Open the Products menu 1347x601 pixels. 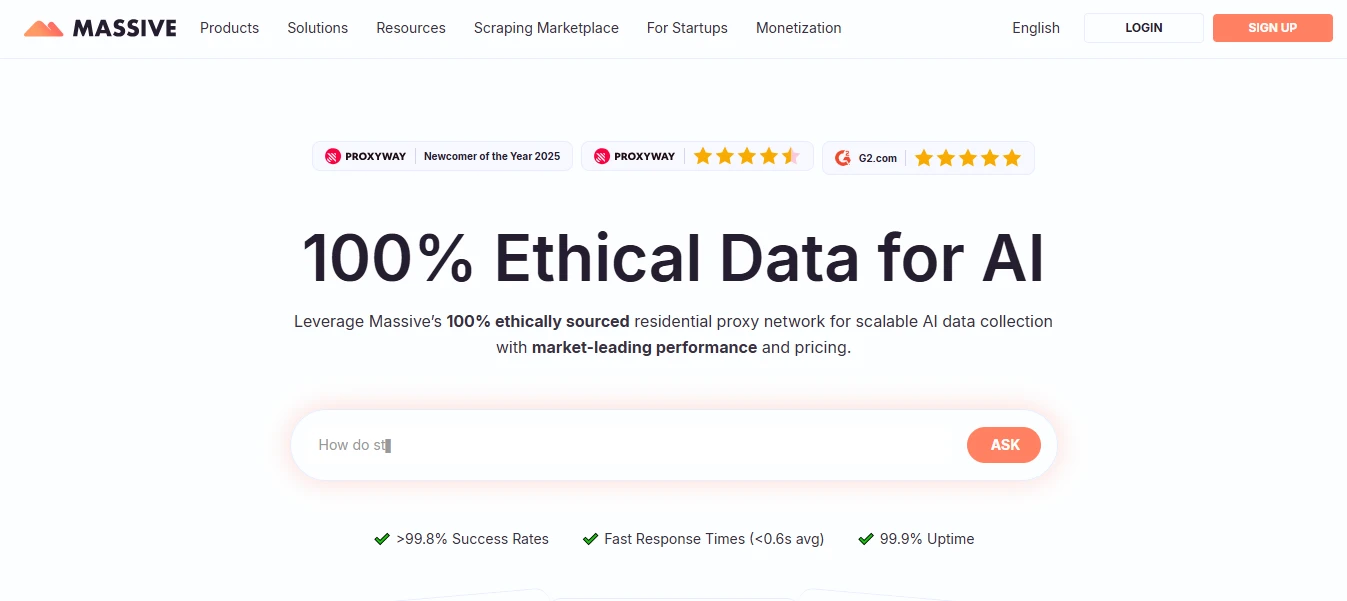[229, 28]
